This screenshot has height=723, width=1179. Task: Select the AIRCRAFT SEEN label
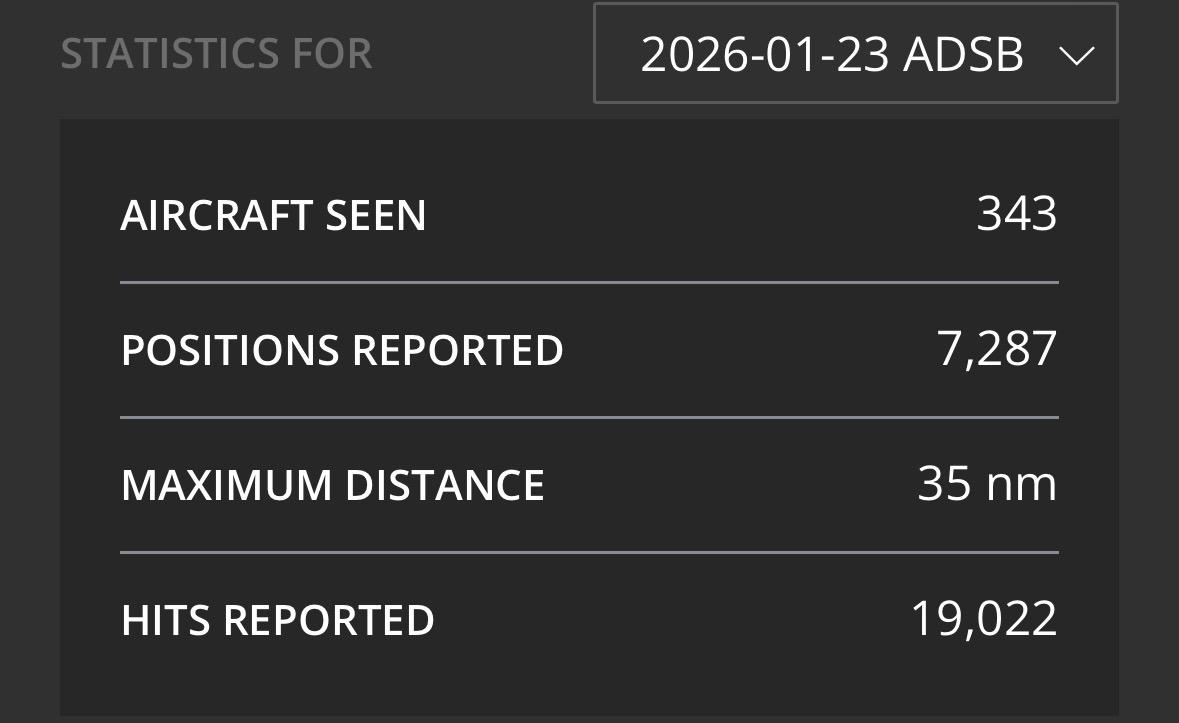click(273, 216)
